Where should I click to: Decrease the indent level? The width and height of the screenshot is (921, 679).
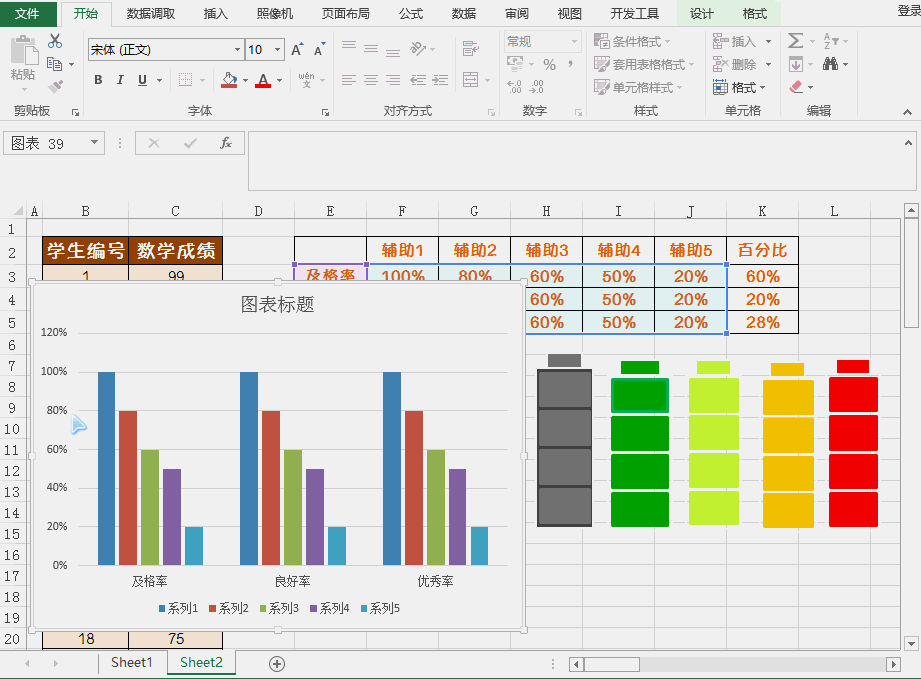tap(418, 80)
